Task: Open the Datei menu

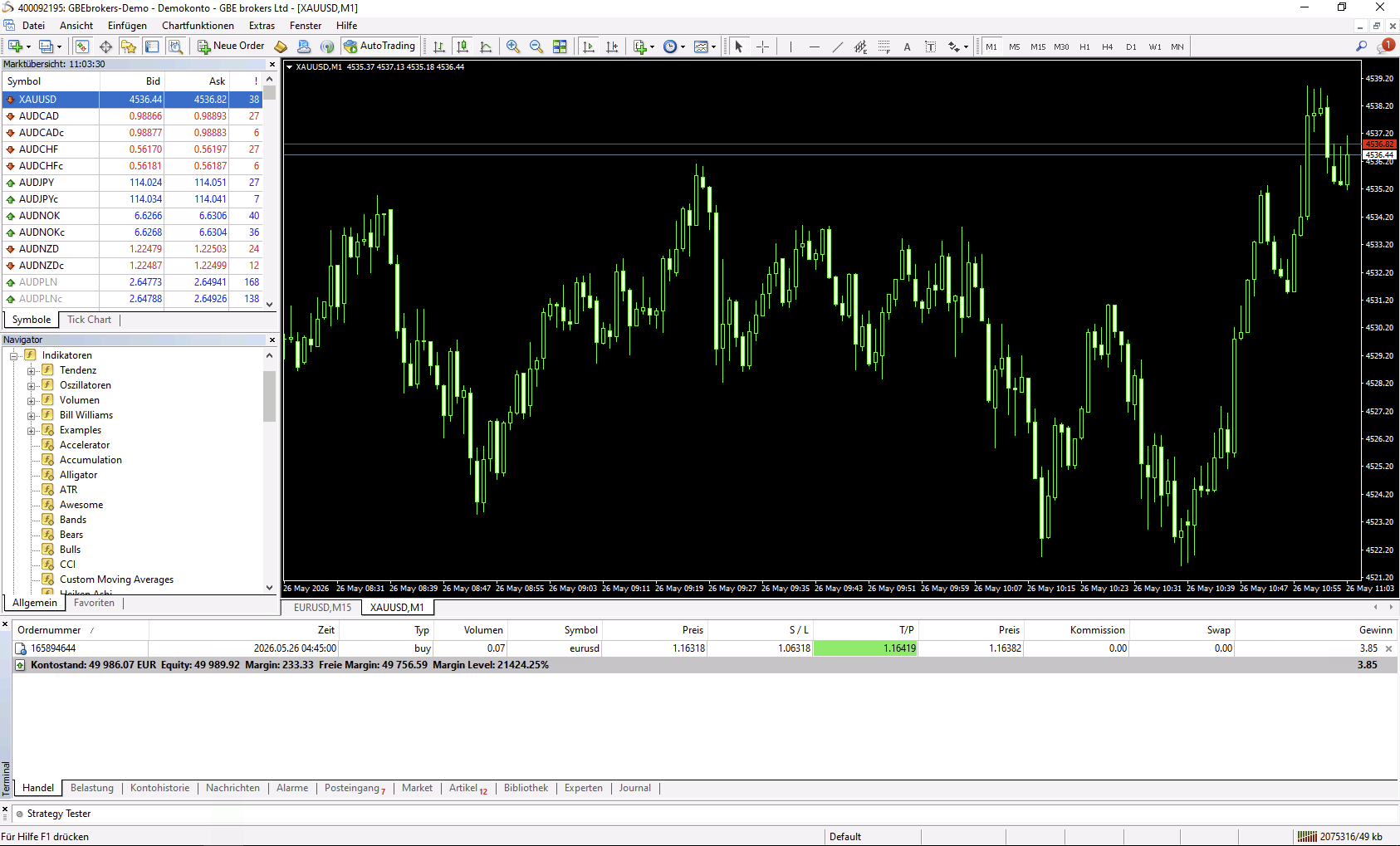Action: pos(33,26)
